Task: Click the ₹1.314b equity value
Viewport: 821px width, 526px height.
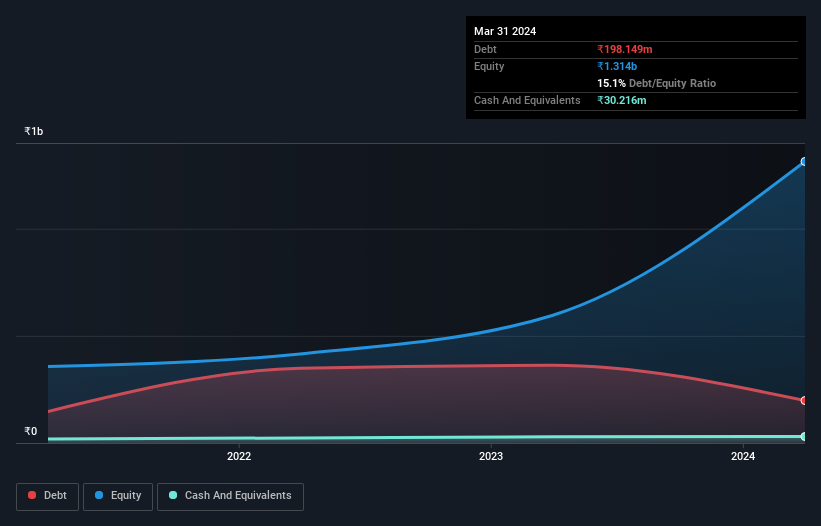Action: 617,66
